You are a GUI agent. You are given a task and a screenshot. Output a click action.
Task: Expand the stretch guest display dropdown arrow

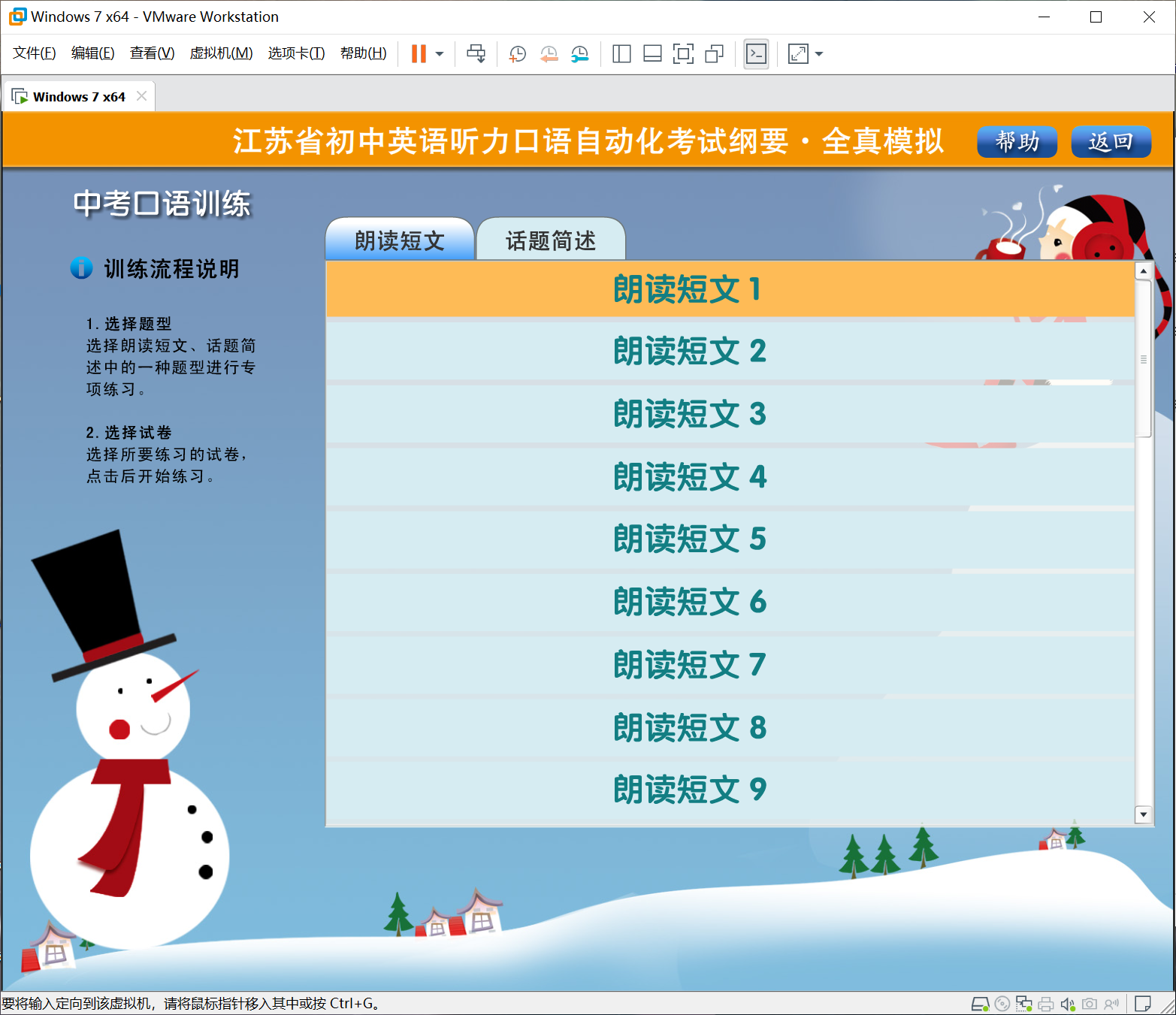819,54
